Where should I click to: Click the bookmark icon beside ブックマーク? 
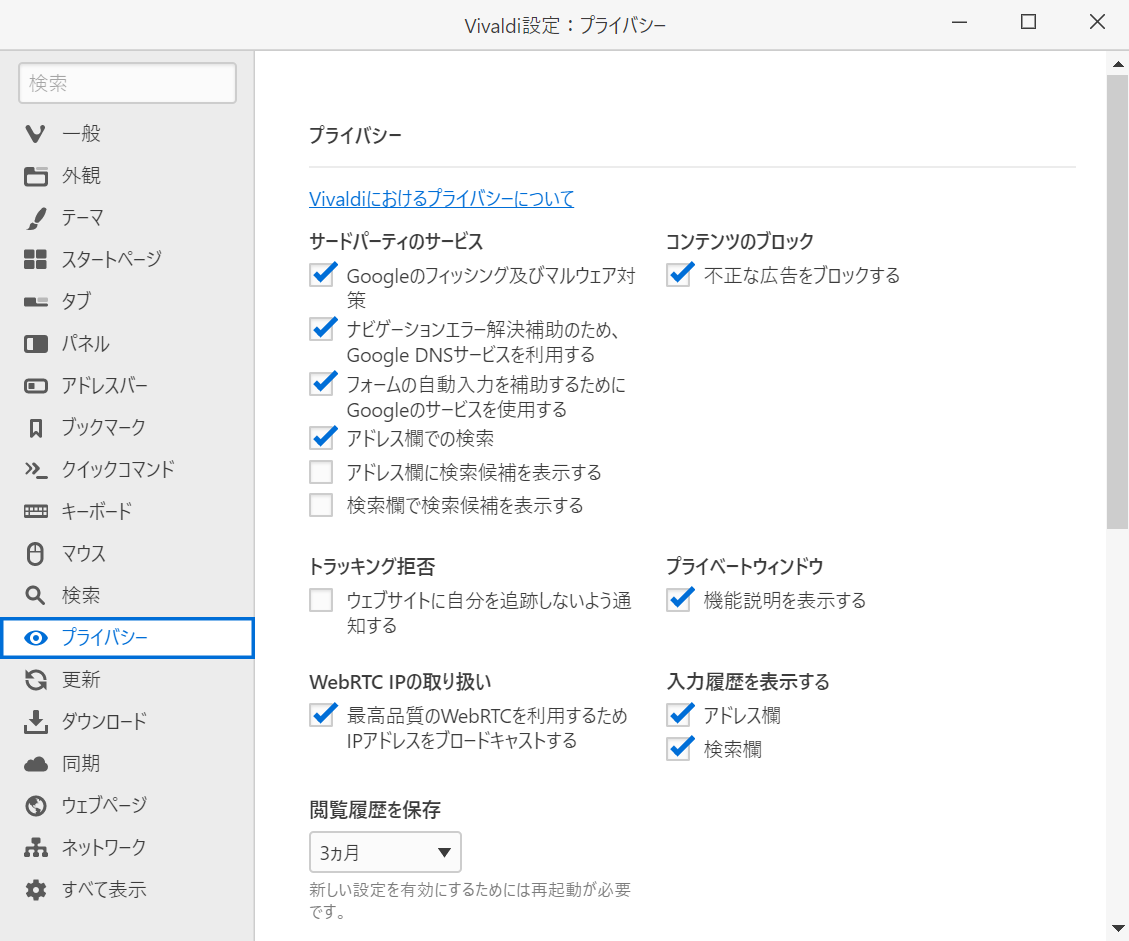pos(35,428)
